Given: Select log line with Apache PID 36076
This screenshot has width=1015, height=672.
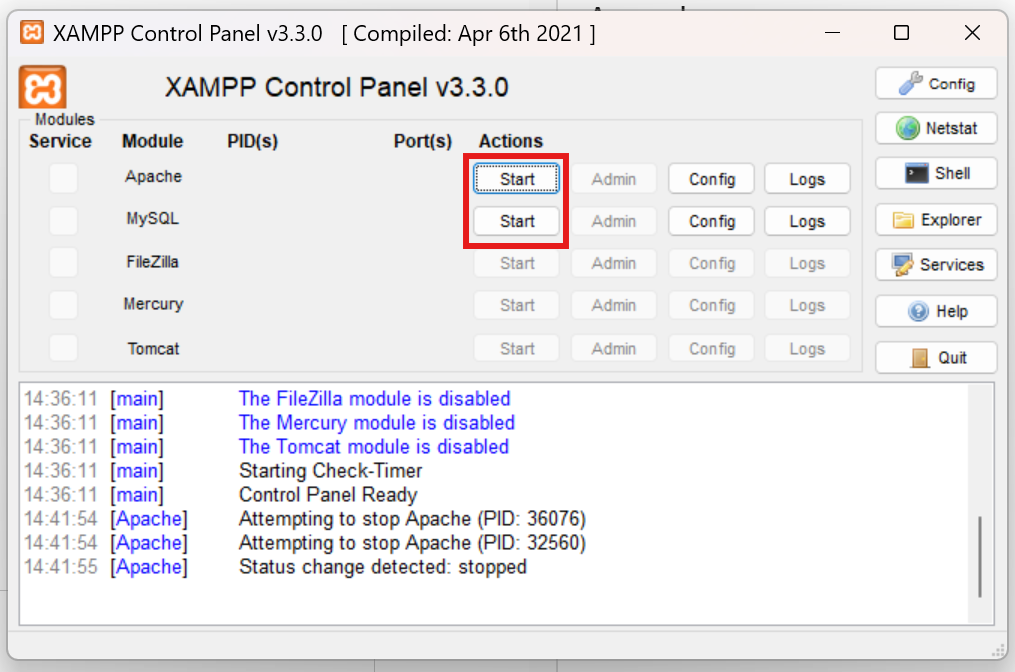Looking at the screenshot, I should pyautogui.click(x=412, y=519).
